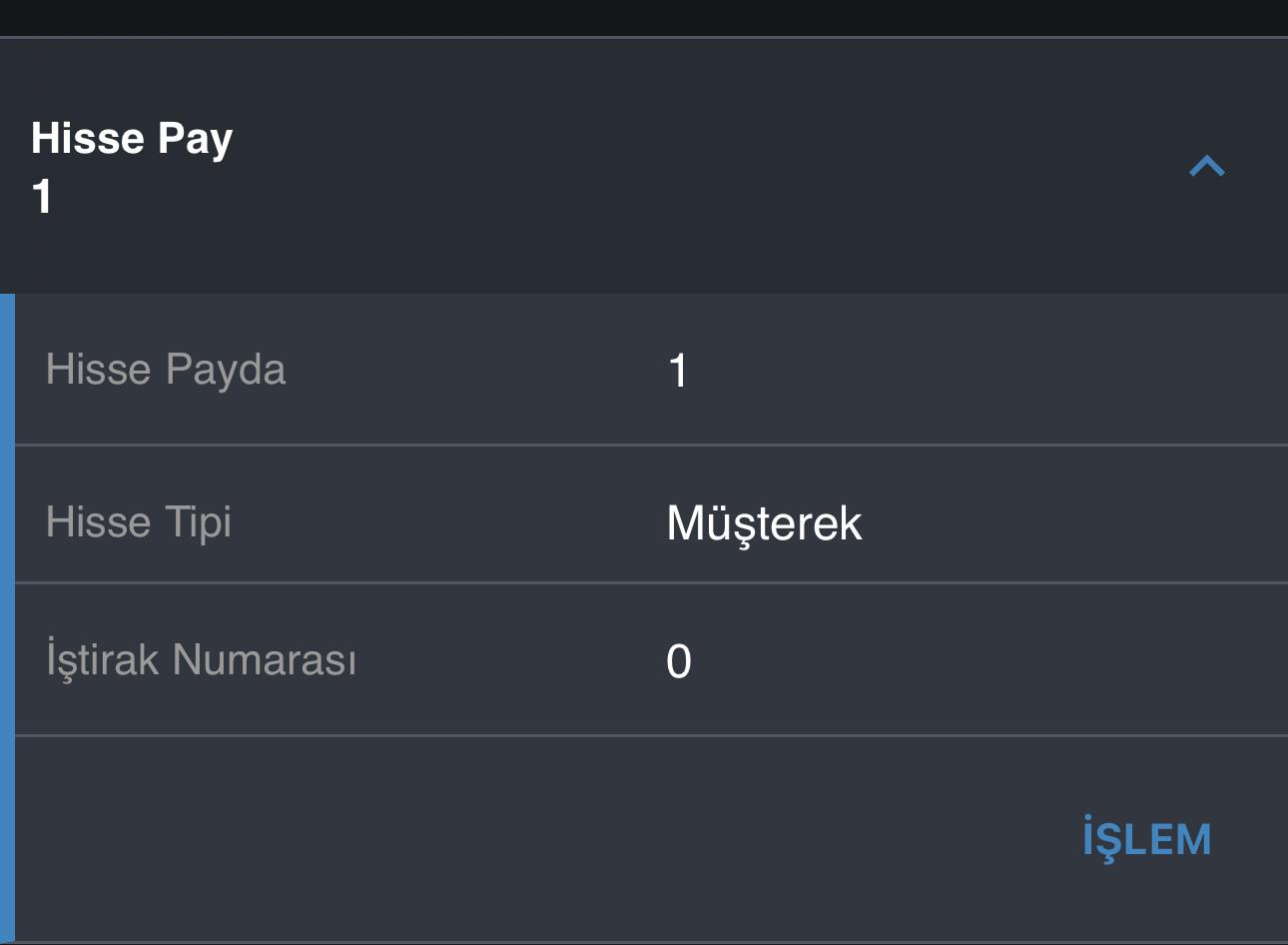The image size is (1288, 945).
Task: Select the bold 1 under Hisse Pay
Action: coord(42,196)
